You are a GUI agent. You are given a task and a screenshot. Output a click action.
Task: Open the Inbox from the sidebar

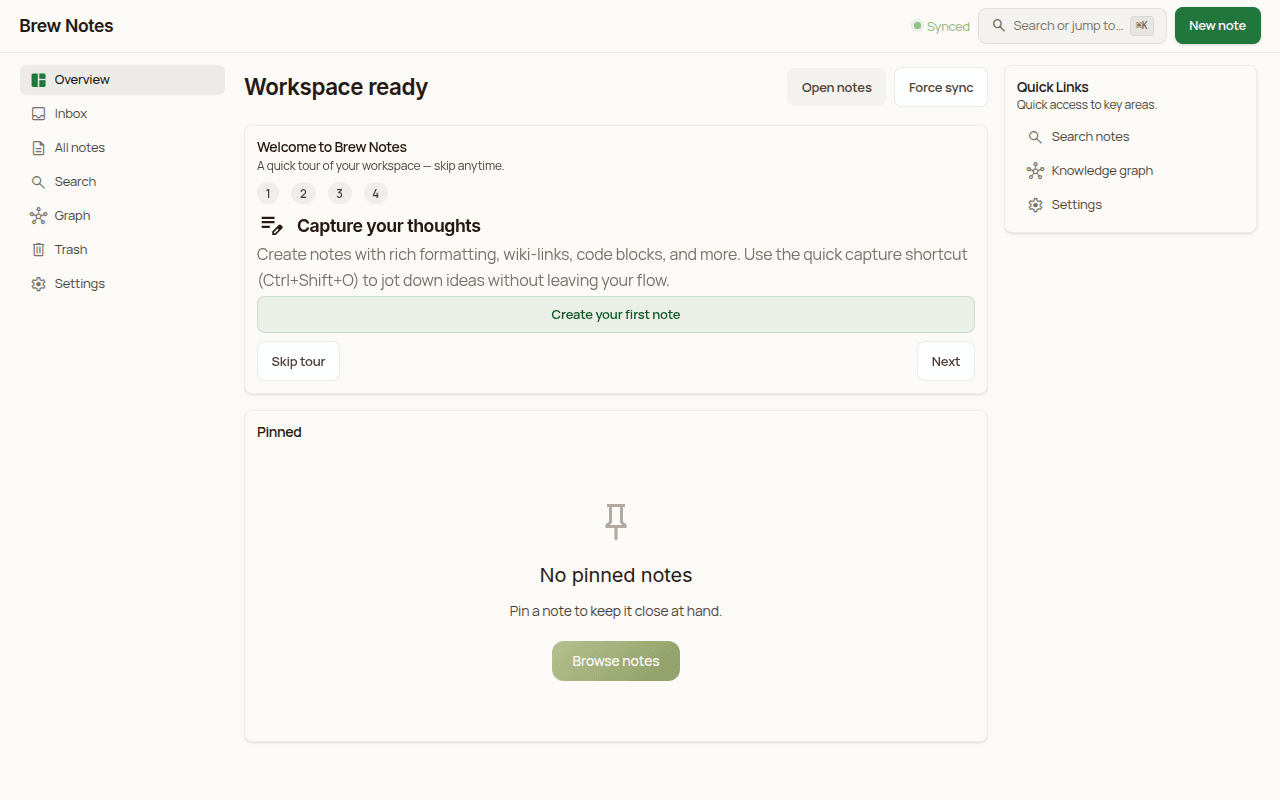(122, 114)
